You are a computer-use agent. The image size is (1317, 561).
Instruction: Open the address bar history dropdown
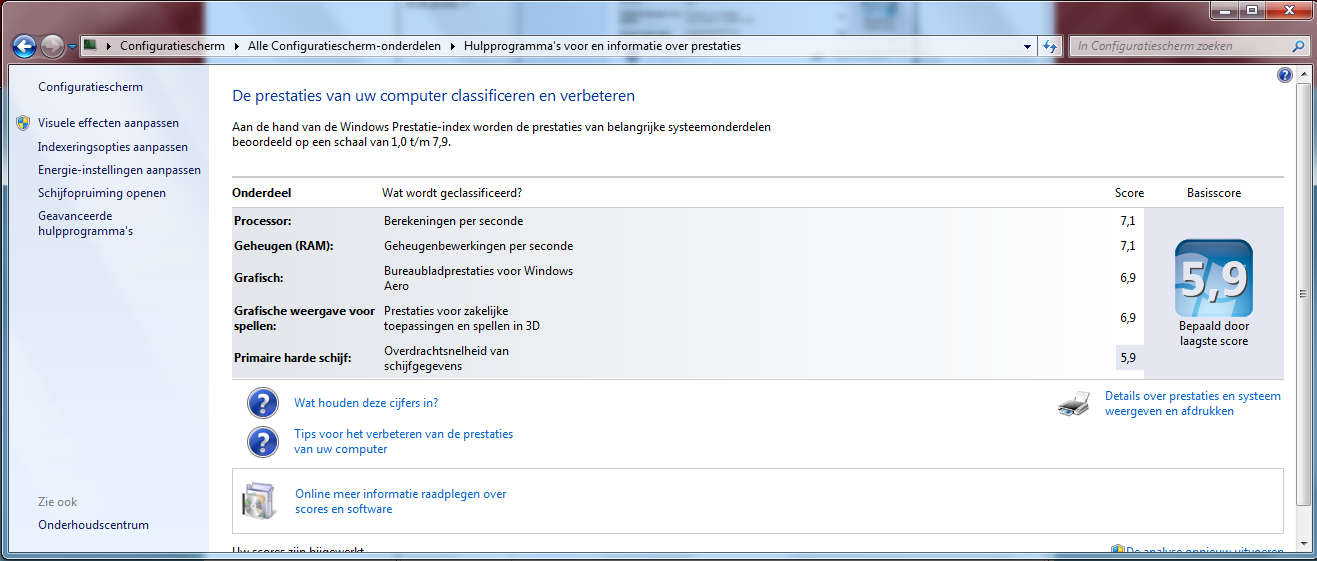click(1027, 46)
